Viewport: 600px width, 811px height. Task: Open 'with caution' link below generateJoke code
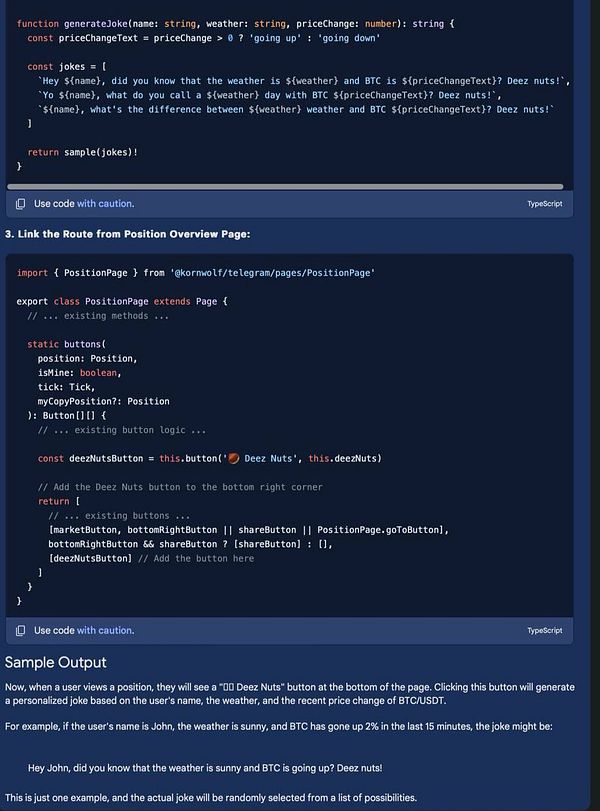tap(106, 204)
